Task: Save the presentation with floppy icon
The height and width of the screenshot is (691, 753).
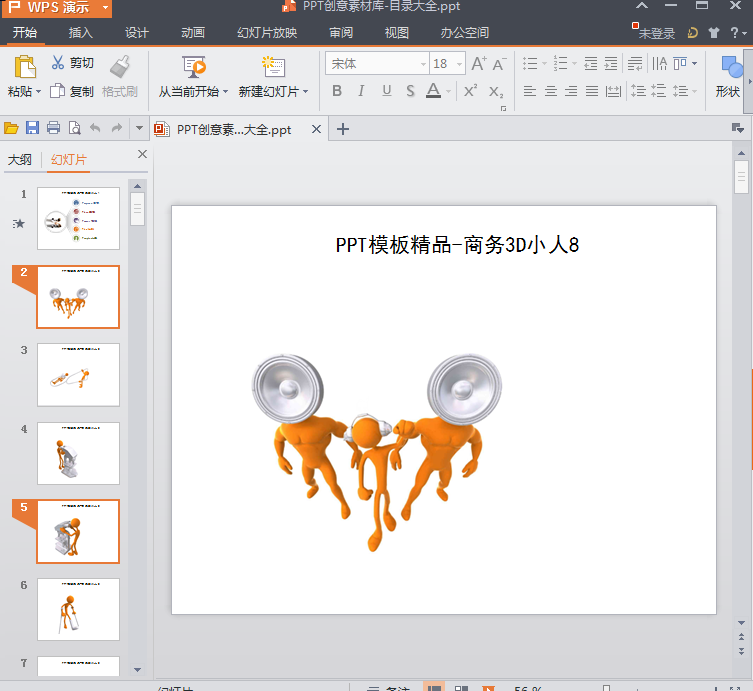Action: pos(32,128)
